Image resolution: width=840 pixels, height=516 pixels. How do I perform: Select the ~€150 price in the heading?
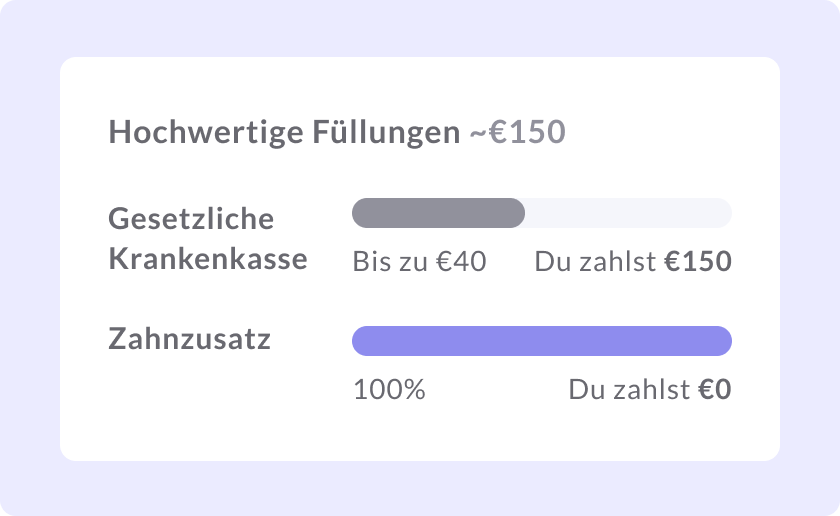coord(517,133)
